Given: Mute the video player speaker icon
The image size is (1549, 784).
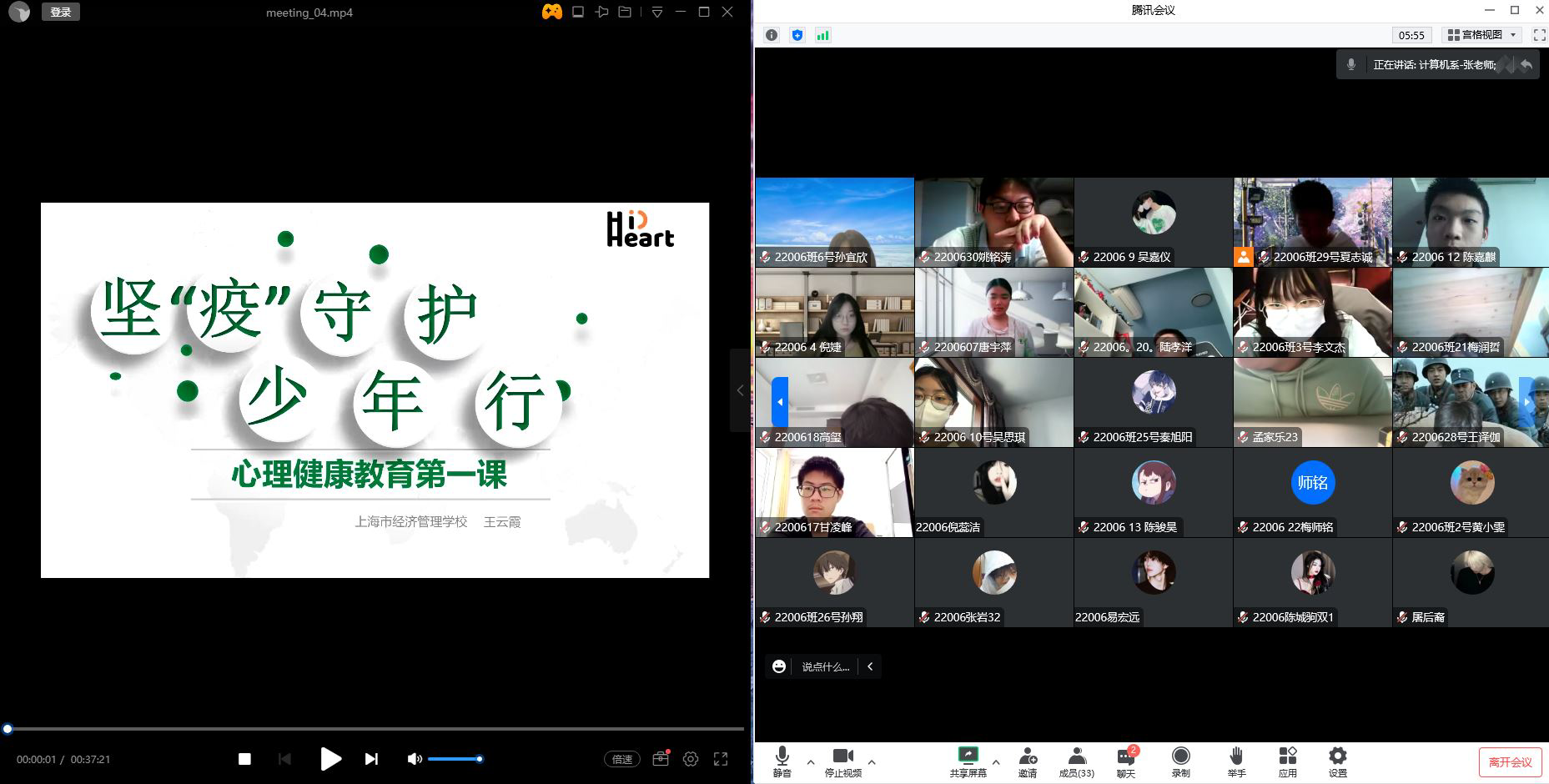Looking at the screenshot, I should (x=414, y=759).
